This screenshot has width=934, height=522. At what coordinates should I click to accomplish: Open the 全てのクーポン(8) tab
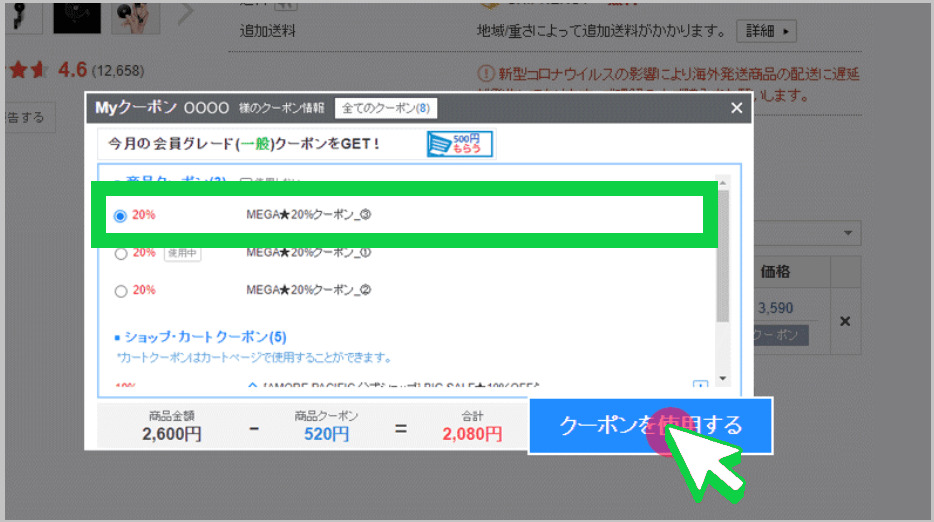pyautogui.click(x=386, y=108)
